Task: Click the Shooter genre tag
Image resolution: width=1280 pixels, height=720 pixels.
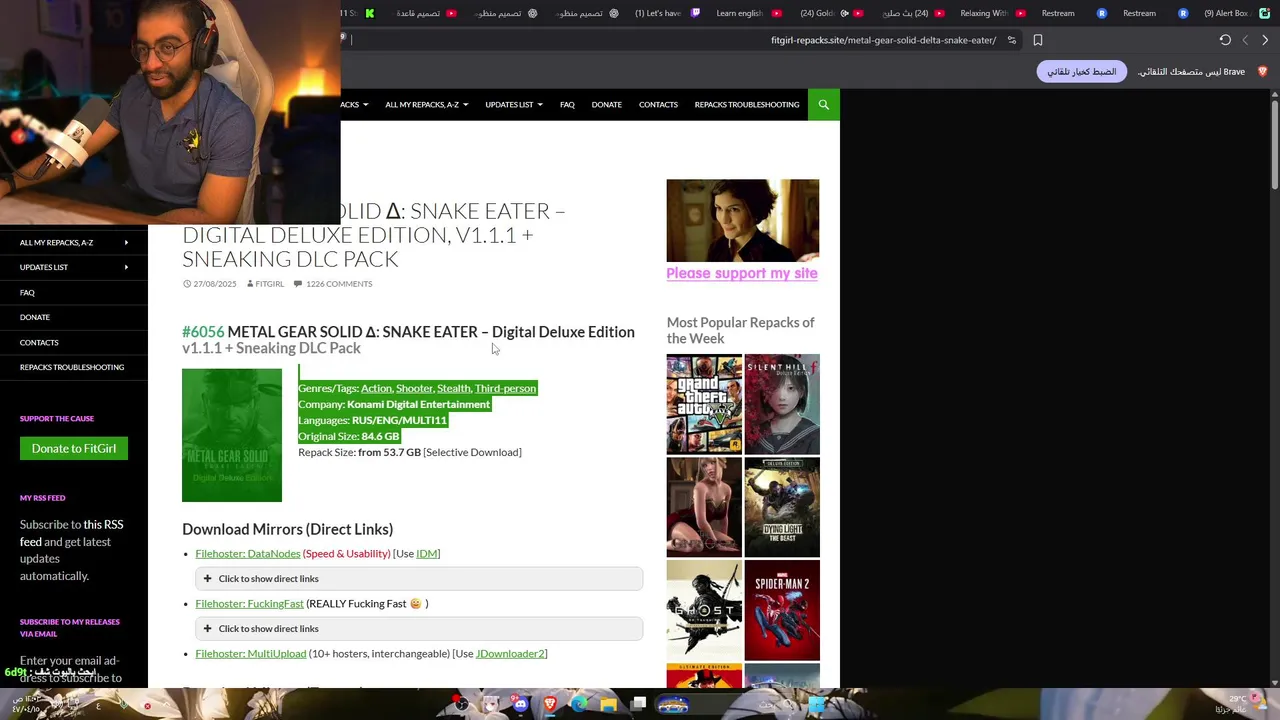Action: (414, 388)
